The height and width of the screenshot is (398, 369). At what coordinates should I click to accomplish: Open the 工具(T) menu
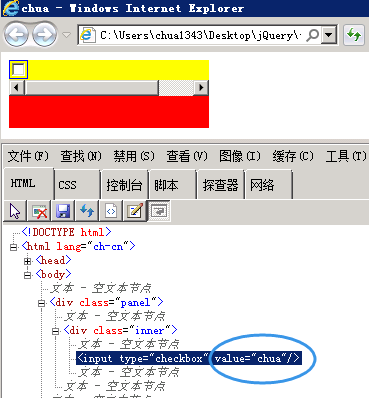click(x=346, y=156)
